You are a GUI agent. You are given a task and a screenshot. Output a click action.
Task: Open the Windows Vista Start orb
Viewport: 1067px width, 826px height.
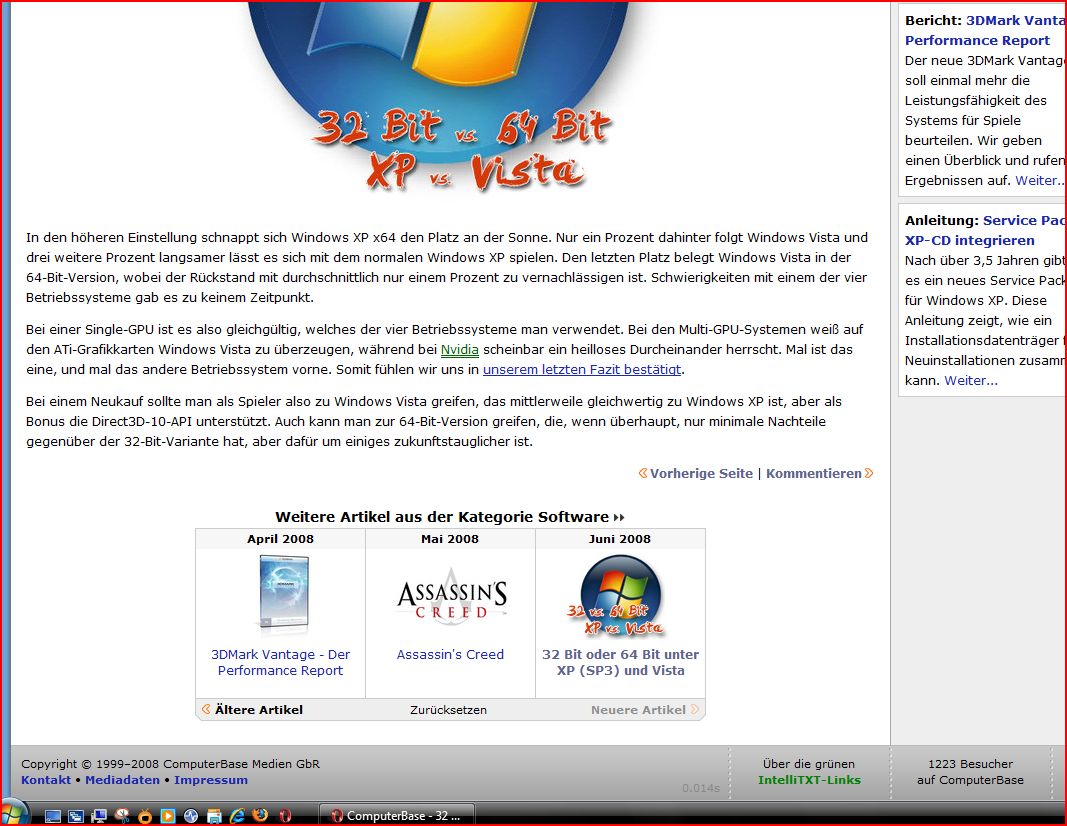[14, 814]
